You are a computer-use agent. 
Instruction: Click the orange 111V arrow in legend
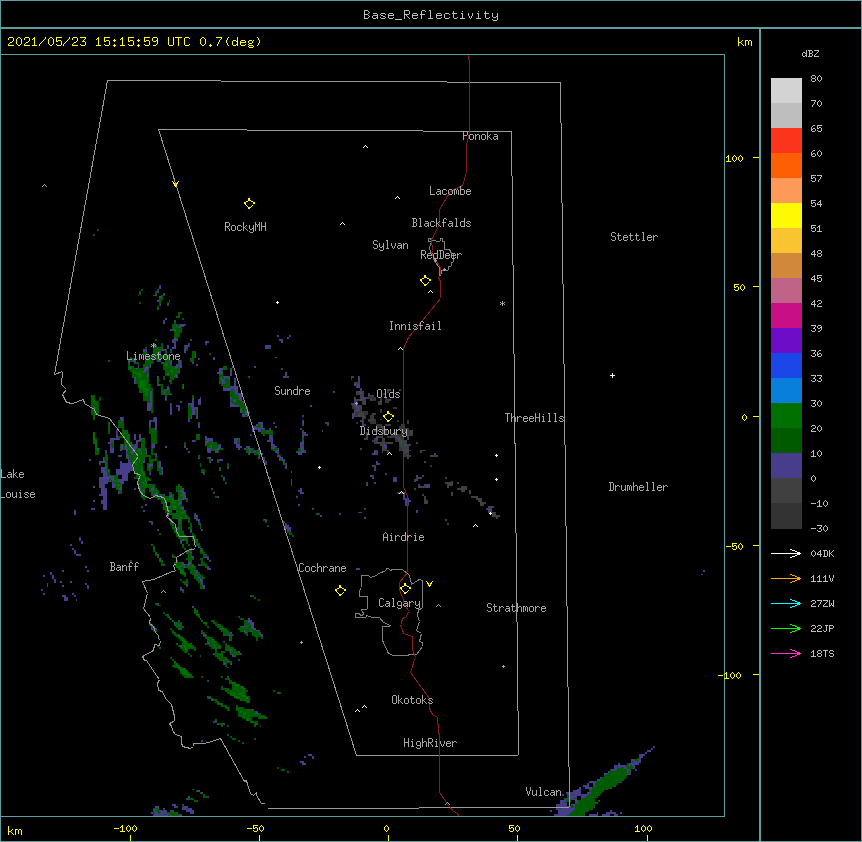coord(786,578)
